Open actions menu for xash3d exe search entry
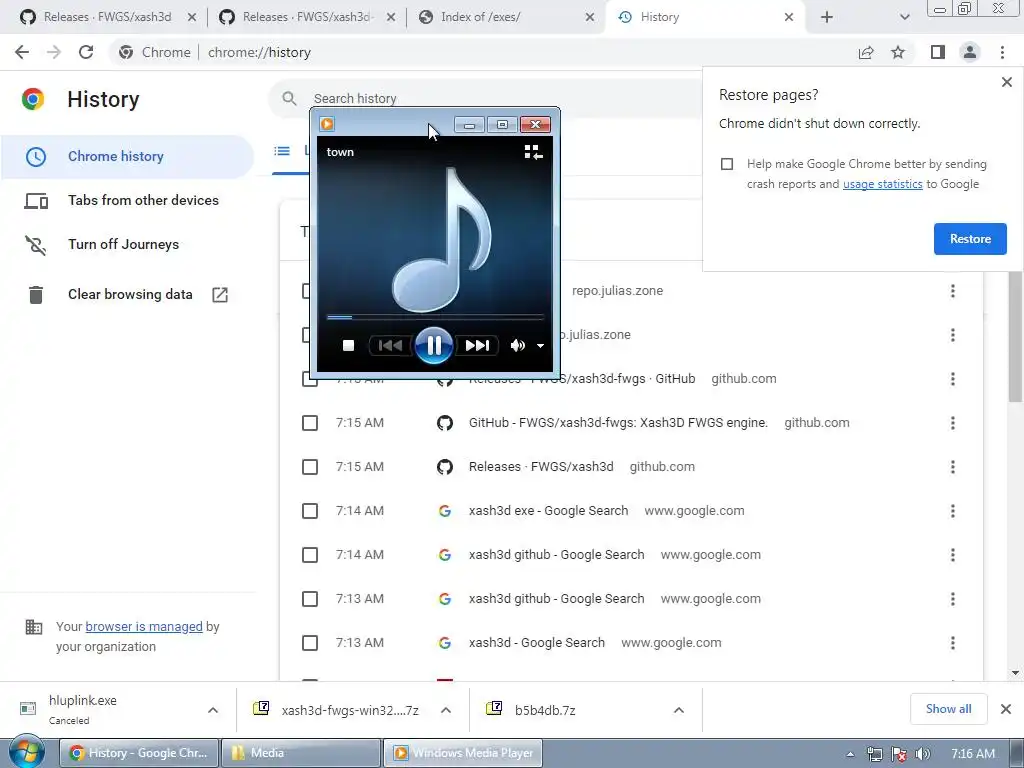The width and height of the screenshot is (1024, 768). coord(953,511)
